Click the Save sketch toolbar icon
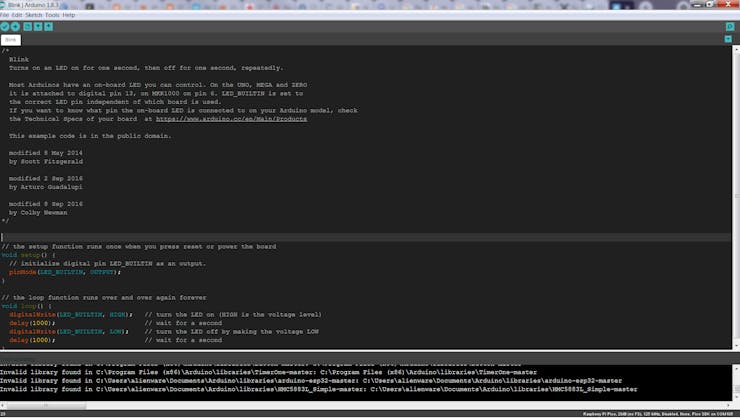 tap(49, 27)
